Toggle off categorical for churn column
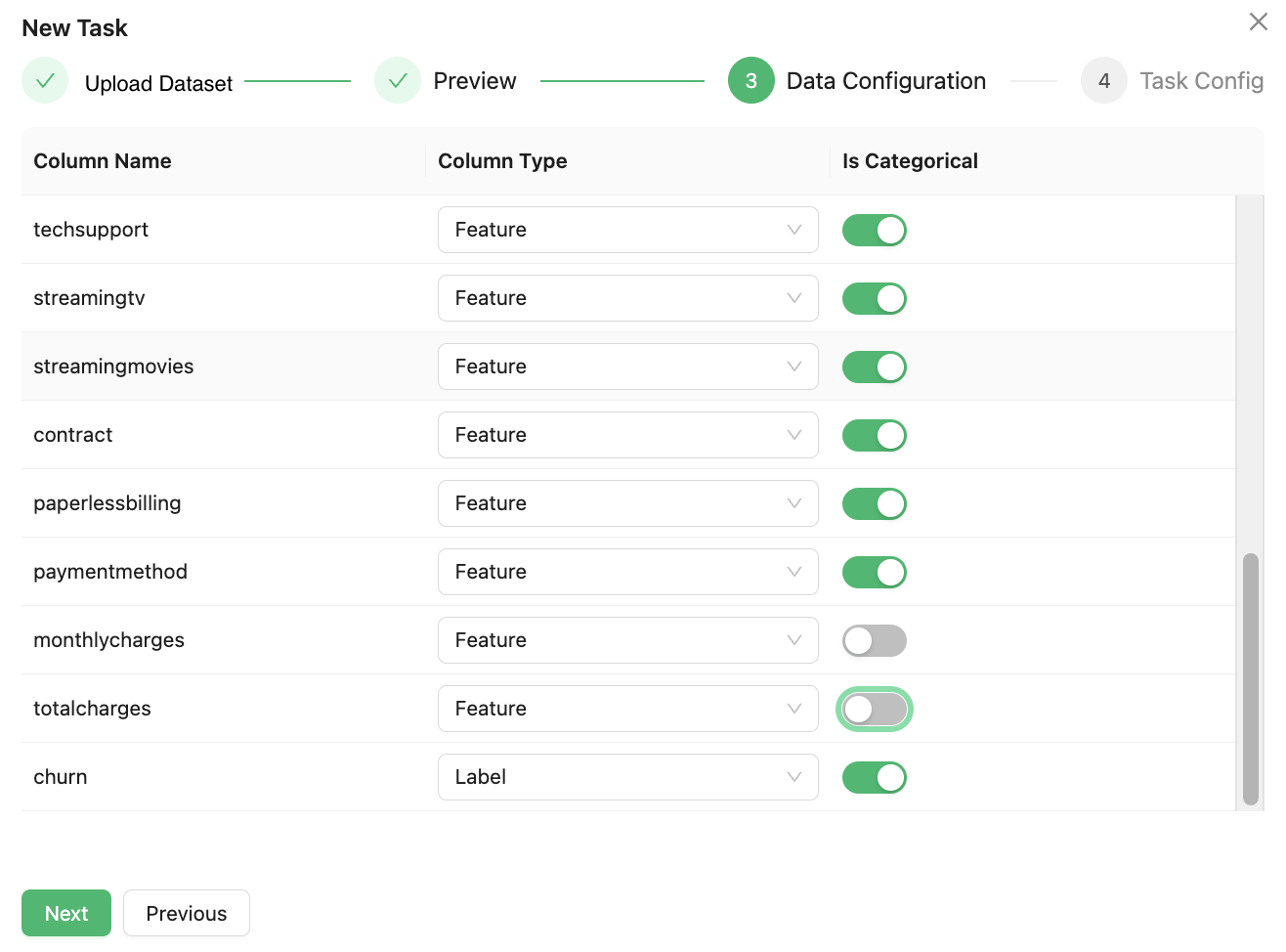This screenshot has height=952, width=1286. point(874,777)
